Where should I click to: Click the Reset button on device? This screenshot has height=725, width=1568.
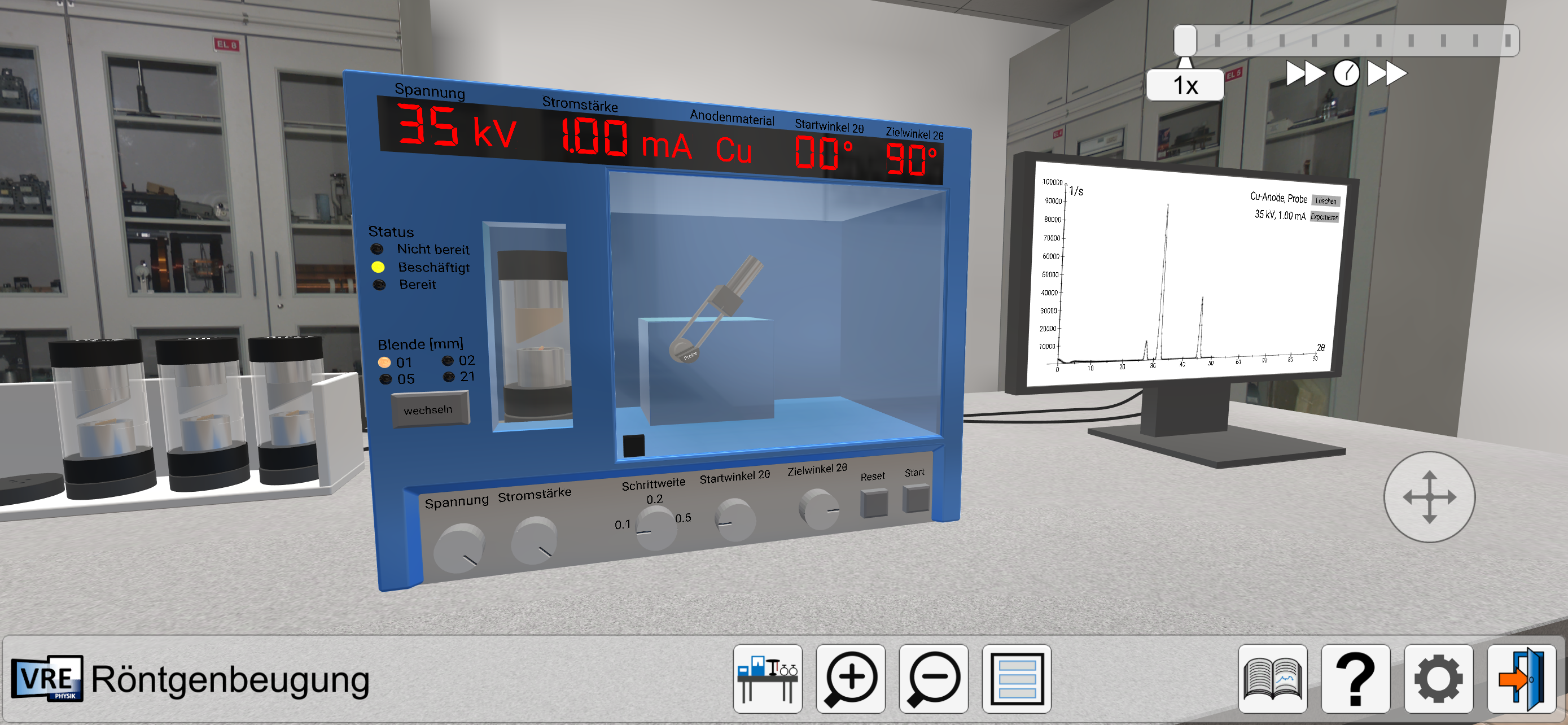click(x=874, y=504)
